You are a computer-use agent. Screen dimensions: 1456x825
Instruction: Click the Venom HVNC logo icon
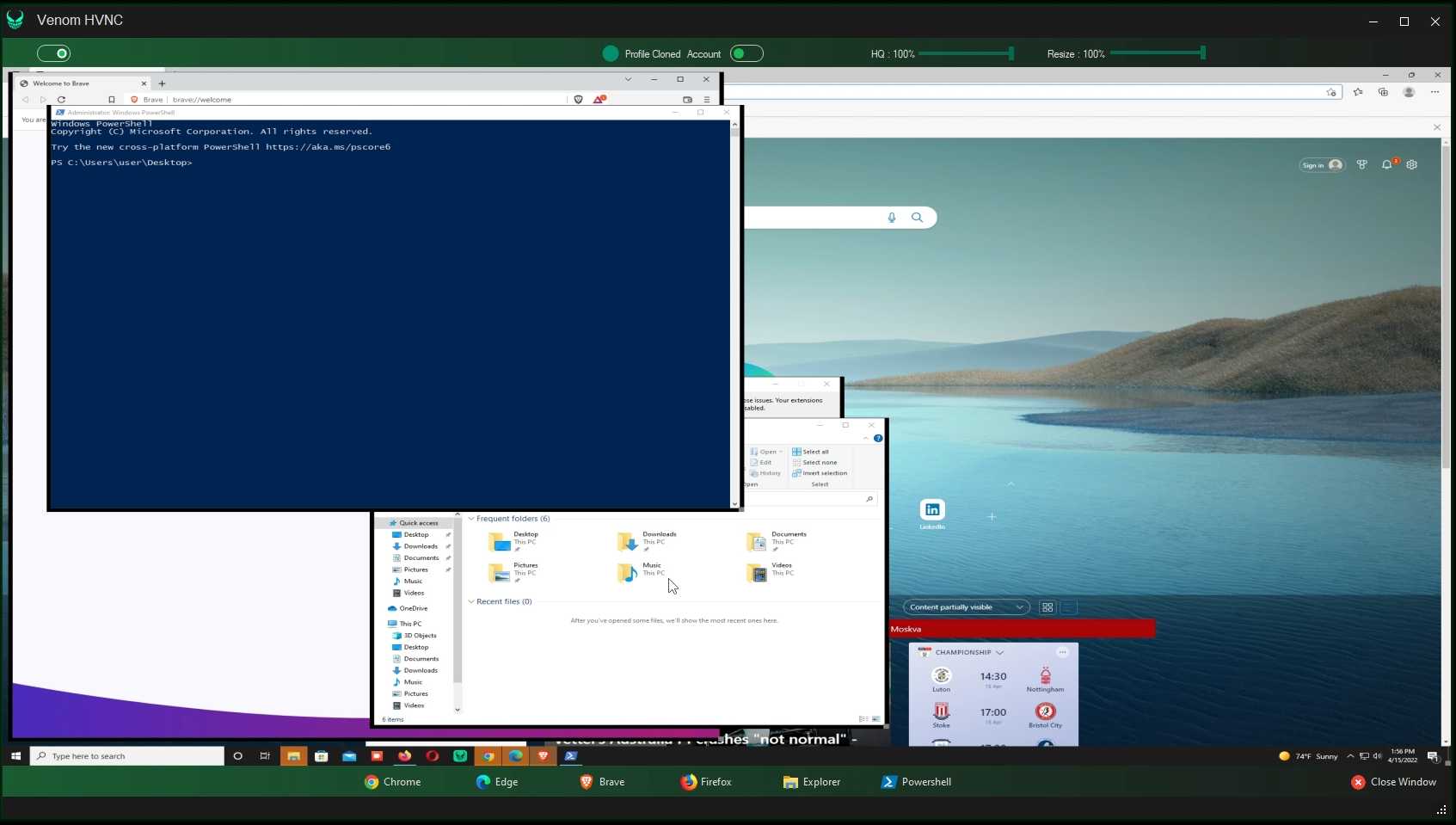coord(15,20)
